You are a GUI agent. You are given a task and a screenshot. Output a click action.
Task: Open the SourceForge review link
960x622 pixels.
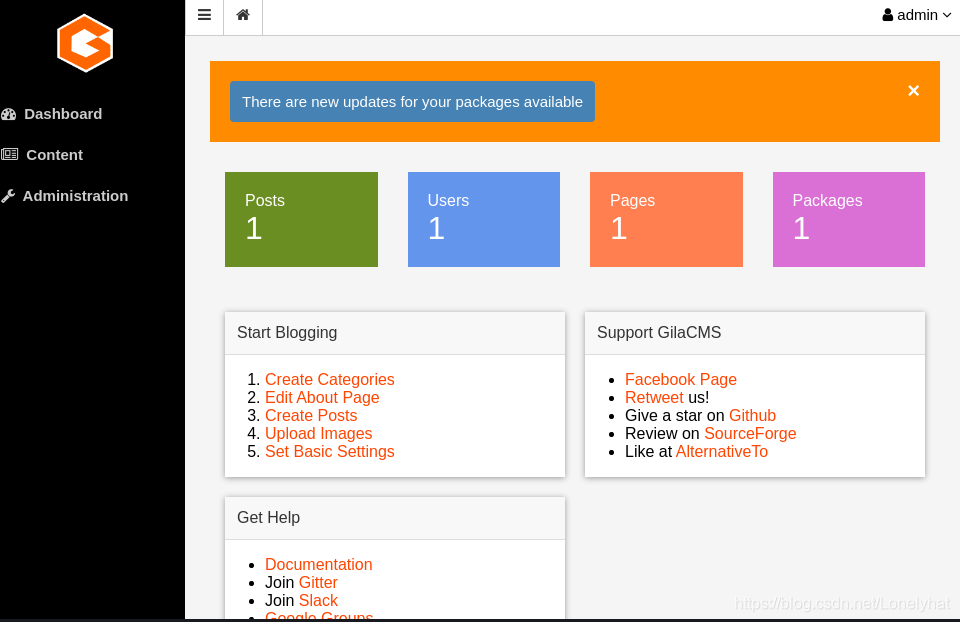point(750,433)
